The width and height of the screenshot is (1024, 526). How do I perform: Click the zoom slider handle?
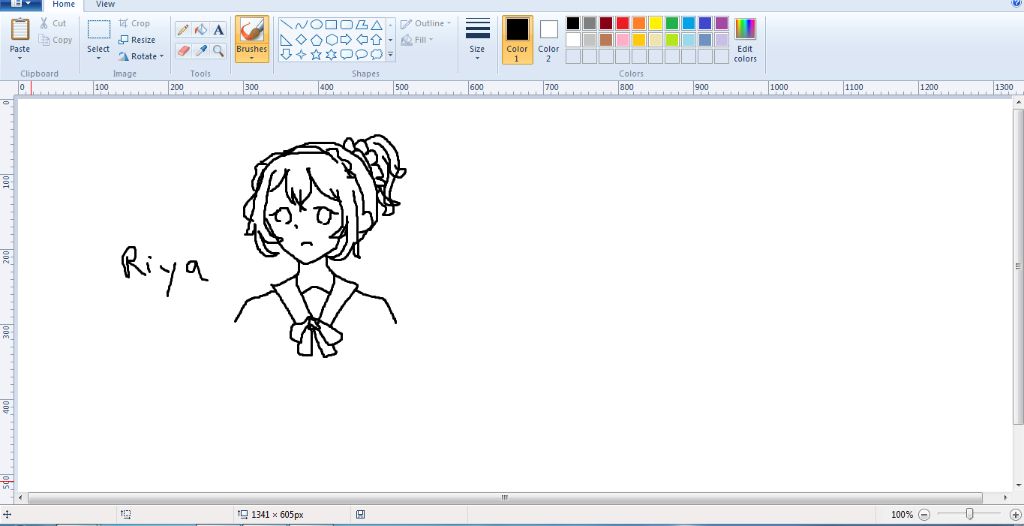click(970, 514)
